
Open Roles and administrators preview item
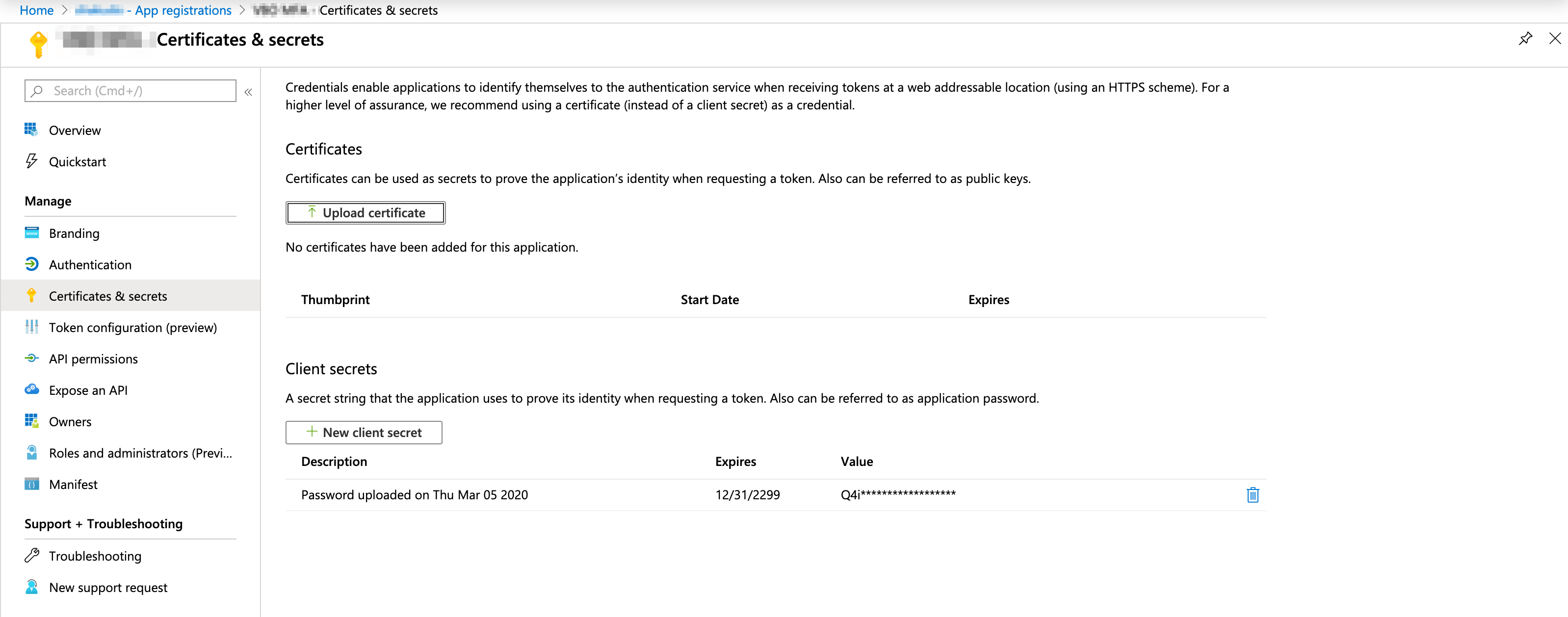[x=140, y=453]
